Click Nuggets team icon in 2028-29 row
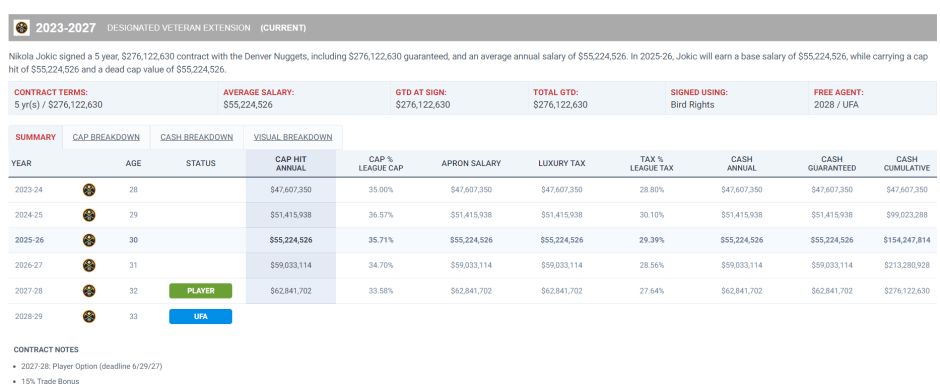The image size is (940, 392). (89, 316)
